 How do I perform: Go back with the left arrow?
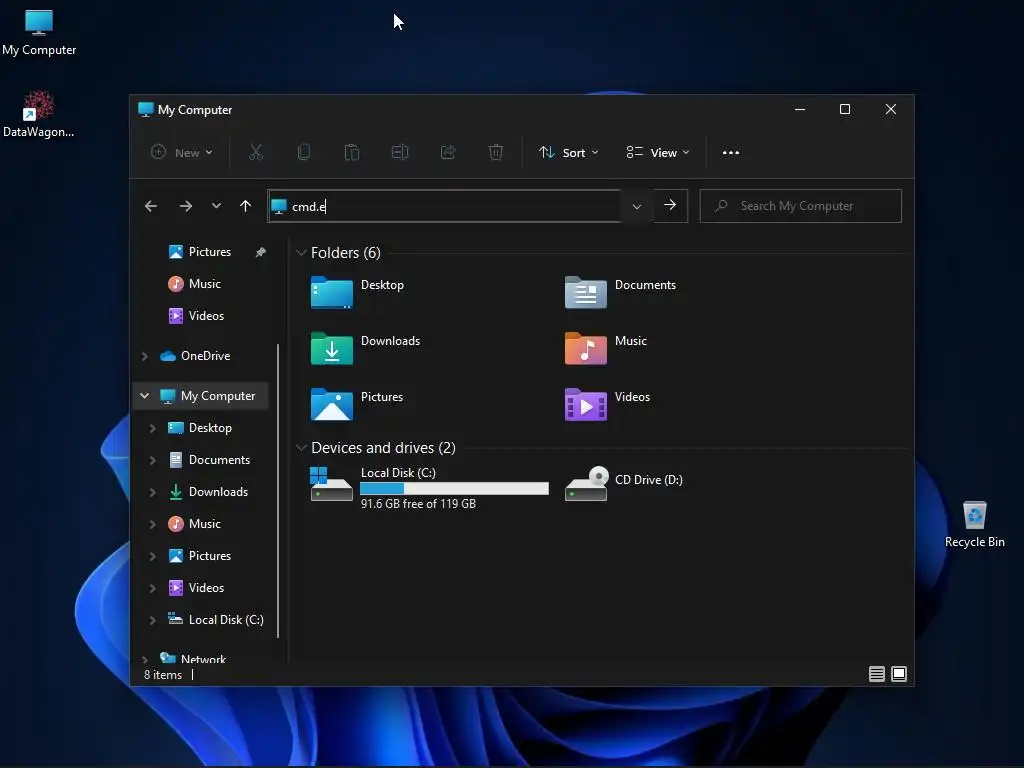(x=151, y=206)
